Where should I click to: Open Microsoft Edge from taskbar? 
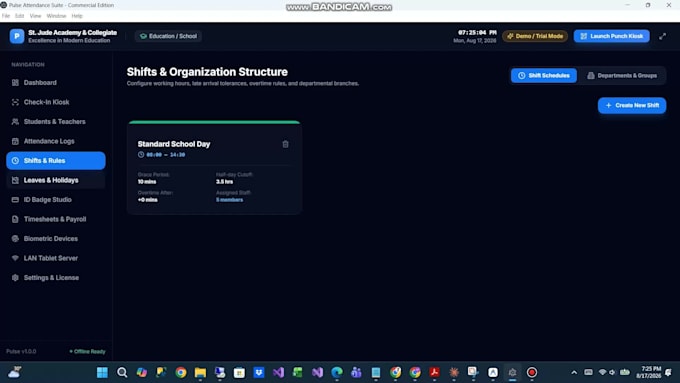pos(337,373)
